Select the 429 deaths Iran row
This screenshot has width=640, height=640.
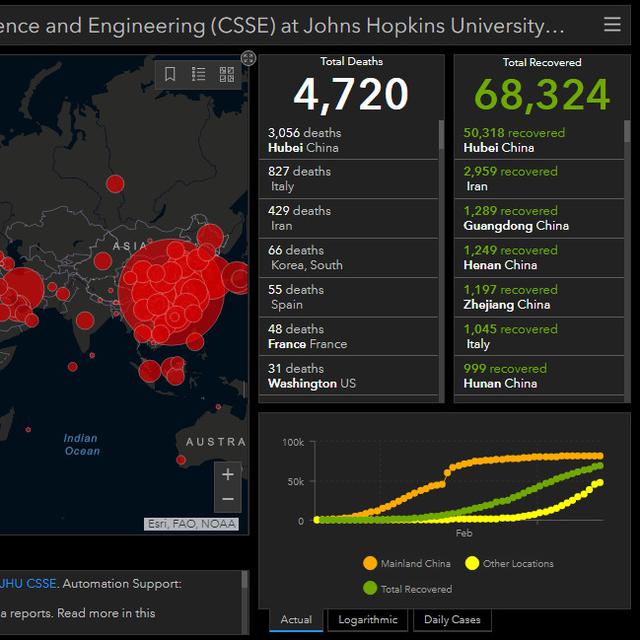coord(349,218)
